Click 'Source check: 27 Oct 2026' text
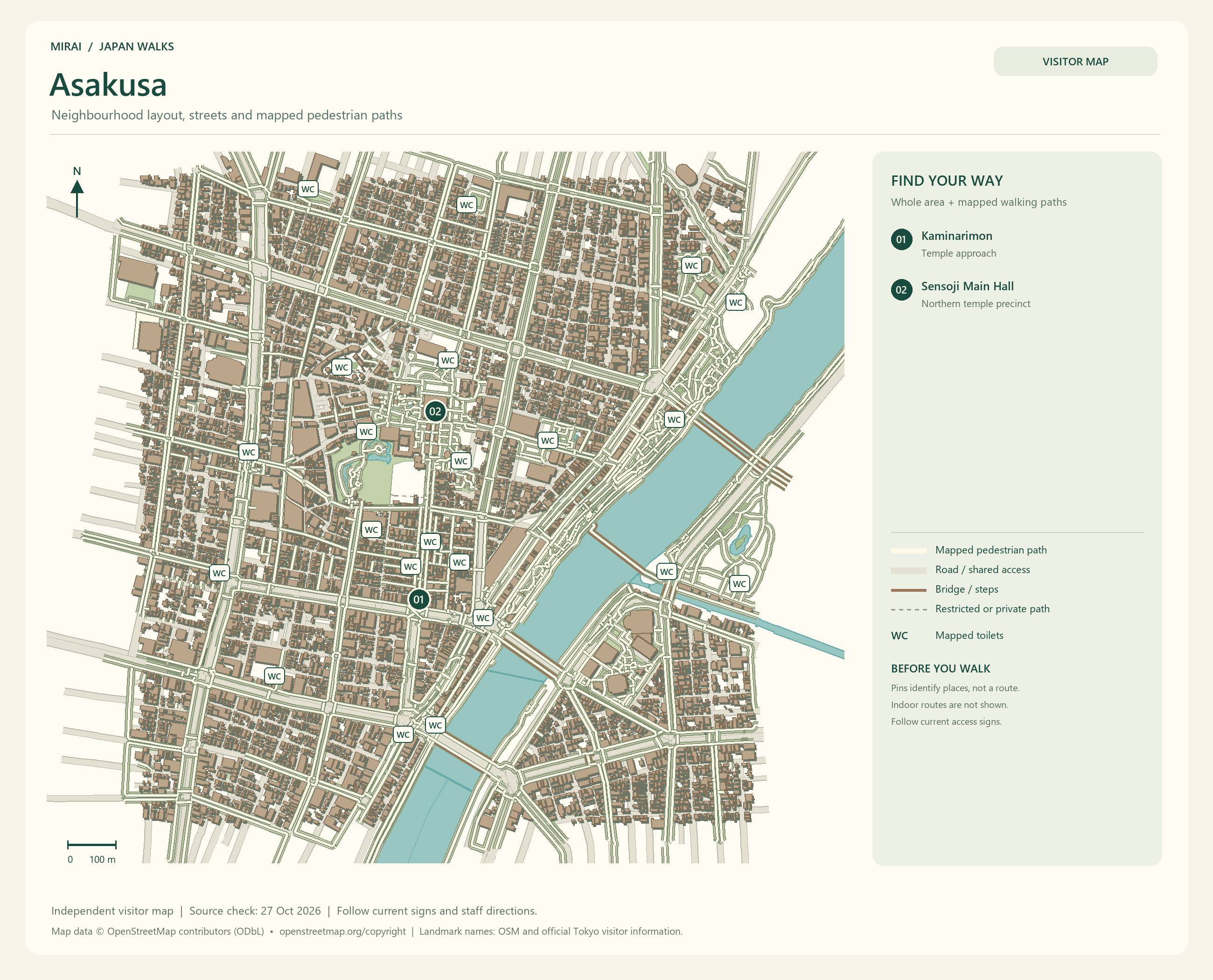This screenshot has width=1213, height=980. point(255,910)
